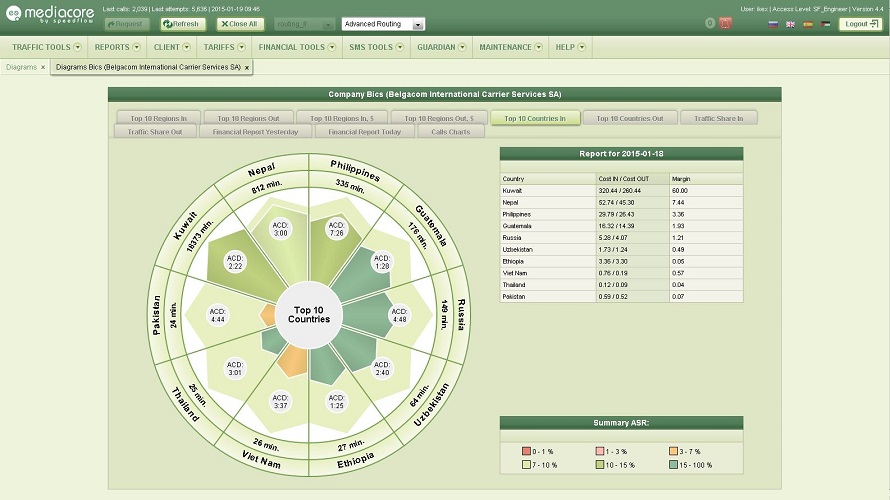Close the Diagrams Bics tab
Viewport: 890px width, 500px height.
(247, 67)
